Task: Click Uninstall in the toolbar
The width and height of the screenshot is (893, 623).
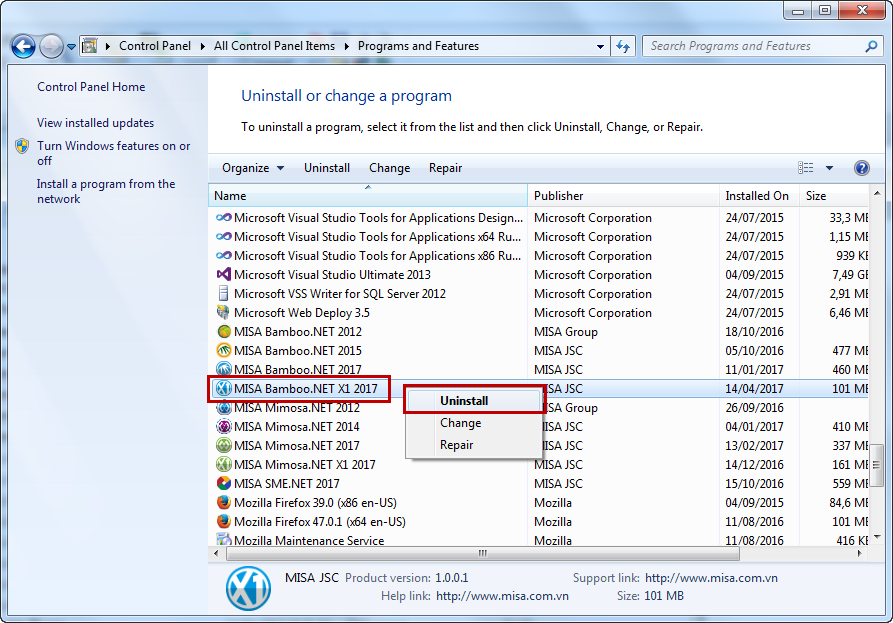Action: coord(327,168)
